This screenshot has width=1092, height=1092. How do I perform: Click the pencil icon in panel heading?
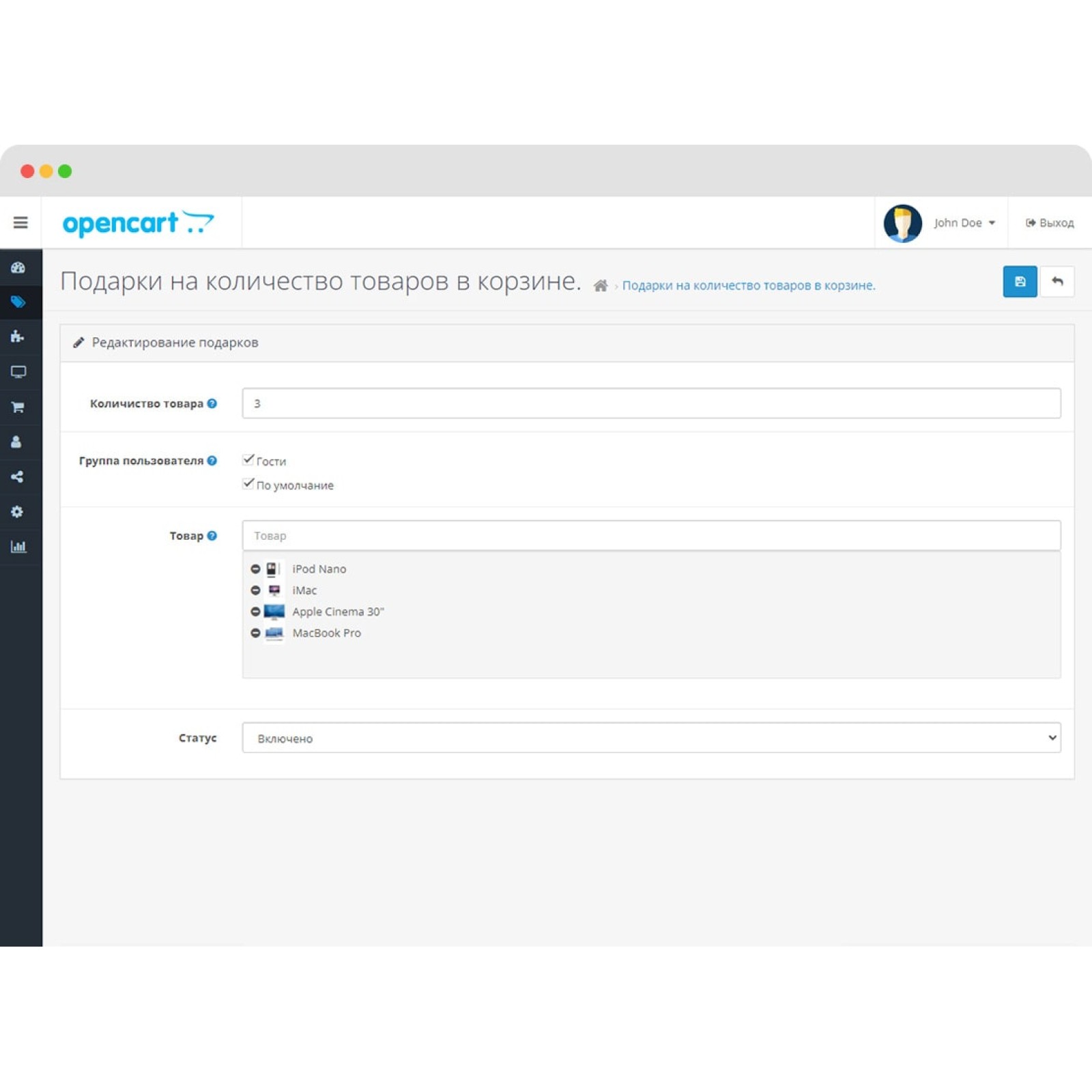pyautogui.click(x=78, y=343)
